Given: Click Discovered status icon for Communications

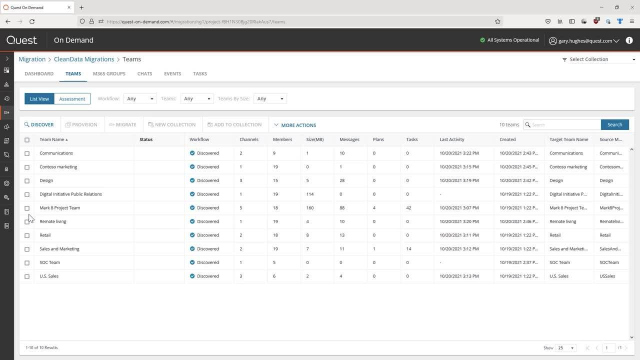Looking at the screenshot, I should click(192, 153).
